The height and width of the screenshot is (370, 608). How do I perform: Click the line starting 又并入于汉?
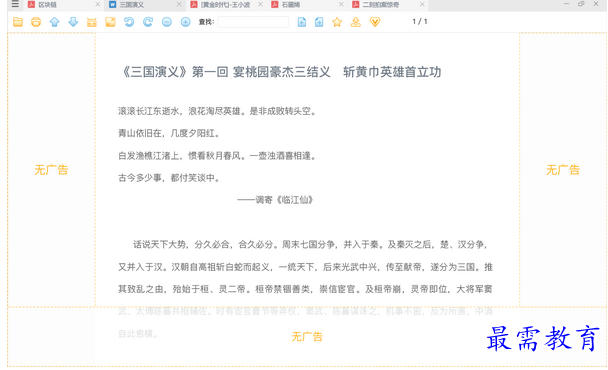point(306,267)
